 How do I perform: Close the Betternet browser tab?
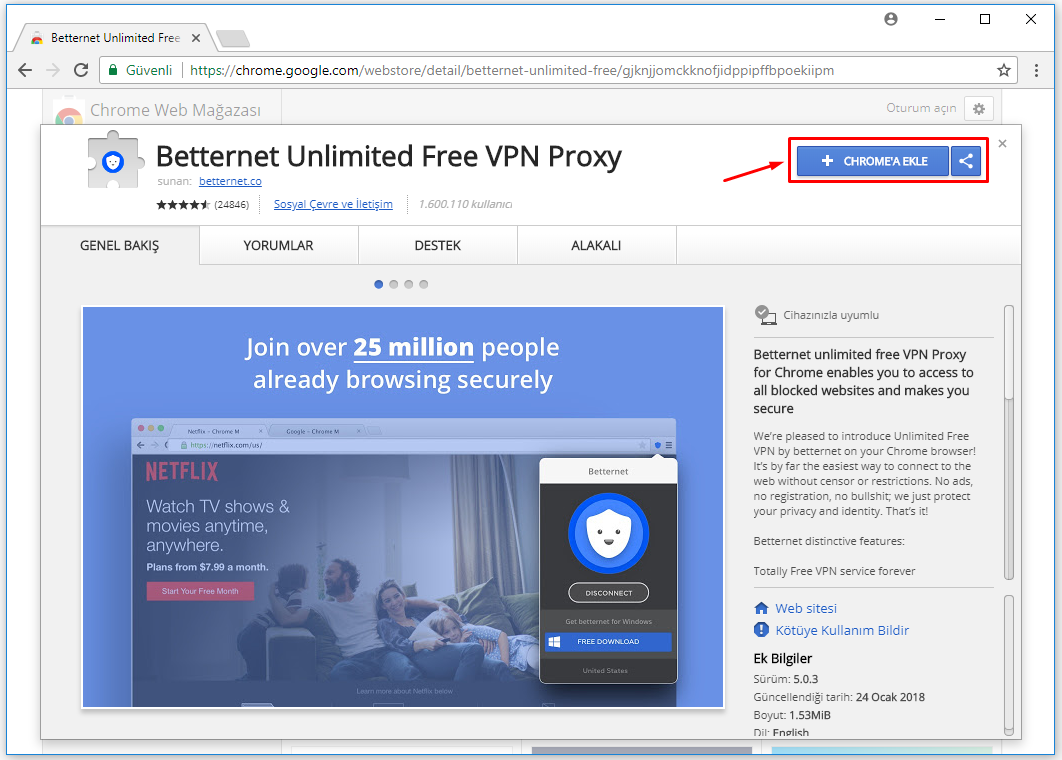196,38
